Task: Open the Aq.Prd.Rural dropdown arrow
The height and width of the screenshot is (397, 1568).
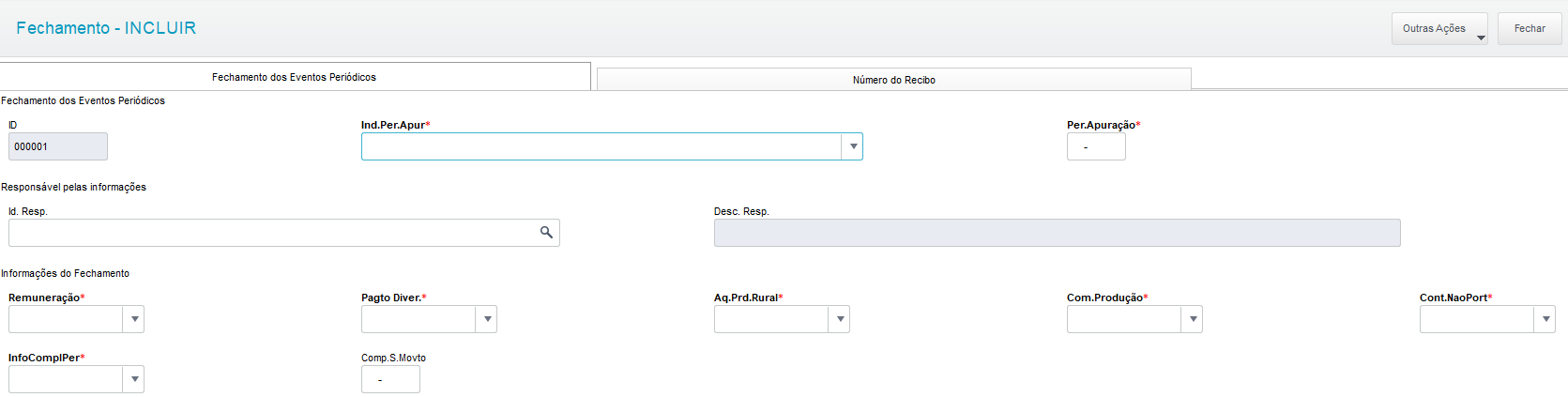Action: tap(840, 319)
